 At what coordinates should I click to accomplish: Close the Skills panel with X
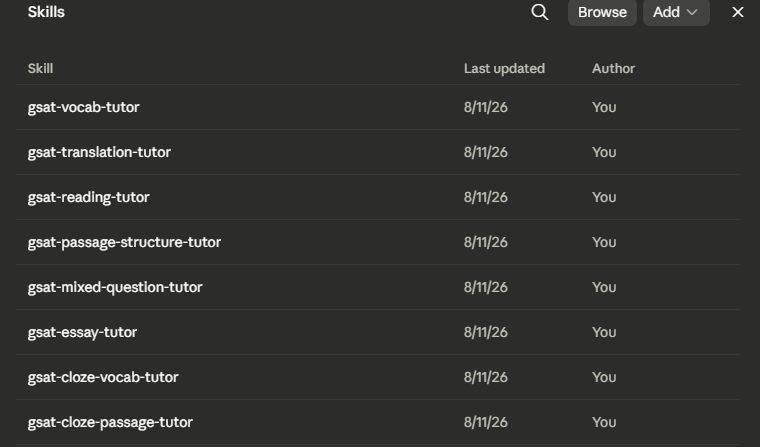click(x=737, y=12)
